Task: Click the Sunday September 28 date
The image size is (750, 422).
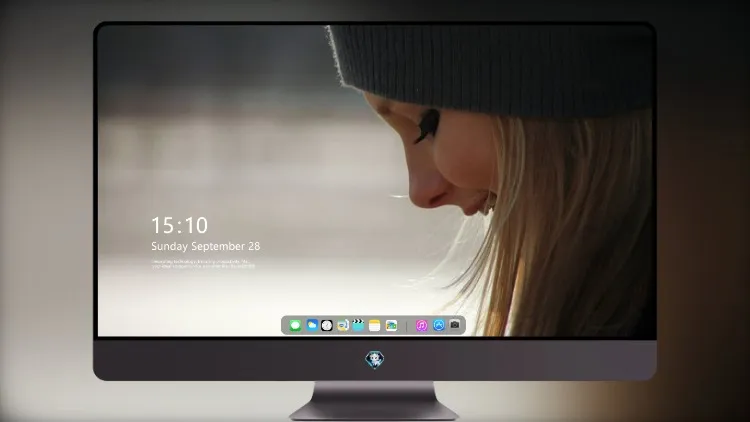Action: (206, 246)
